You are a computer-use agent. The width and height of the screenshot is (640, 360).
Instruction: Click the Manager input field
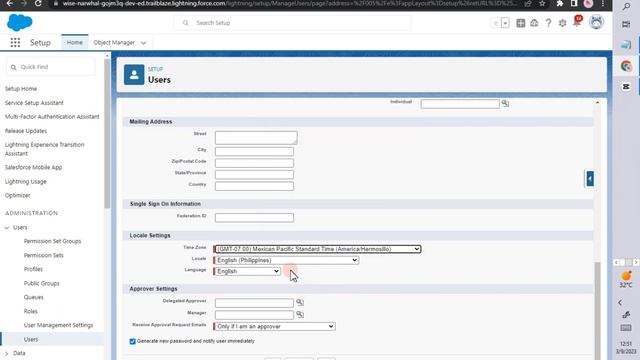tap(254, 315)
